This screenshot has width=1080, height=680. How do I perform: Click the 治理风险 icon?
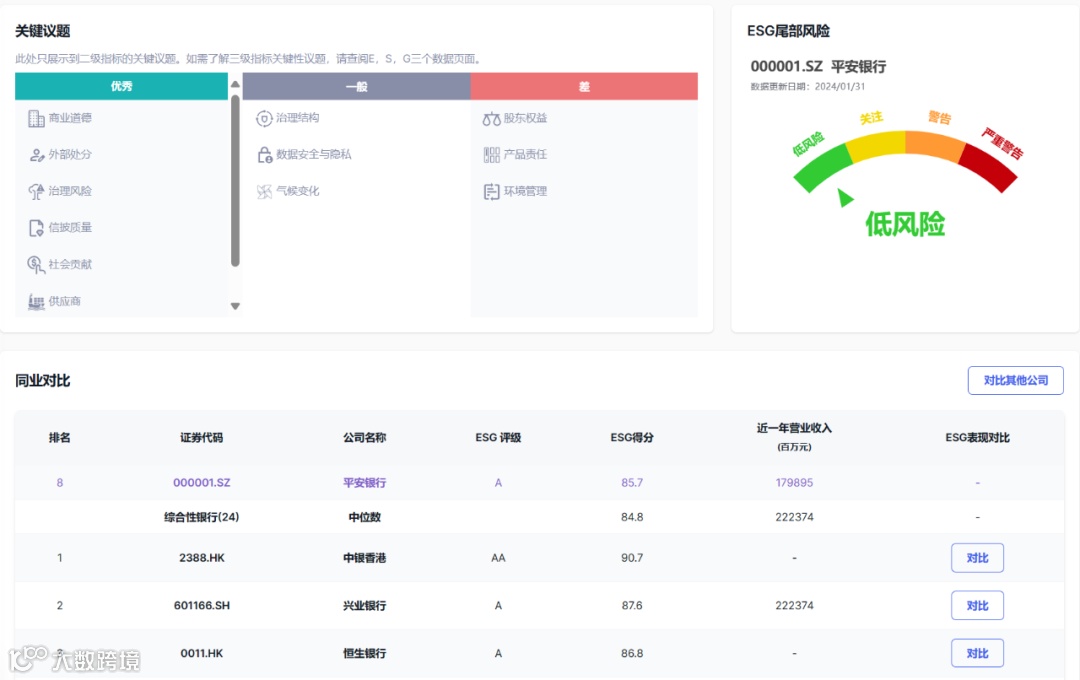(x=36, y=192)
